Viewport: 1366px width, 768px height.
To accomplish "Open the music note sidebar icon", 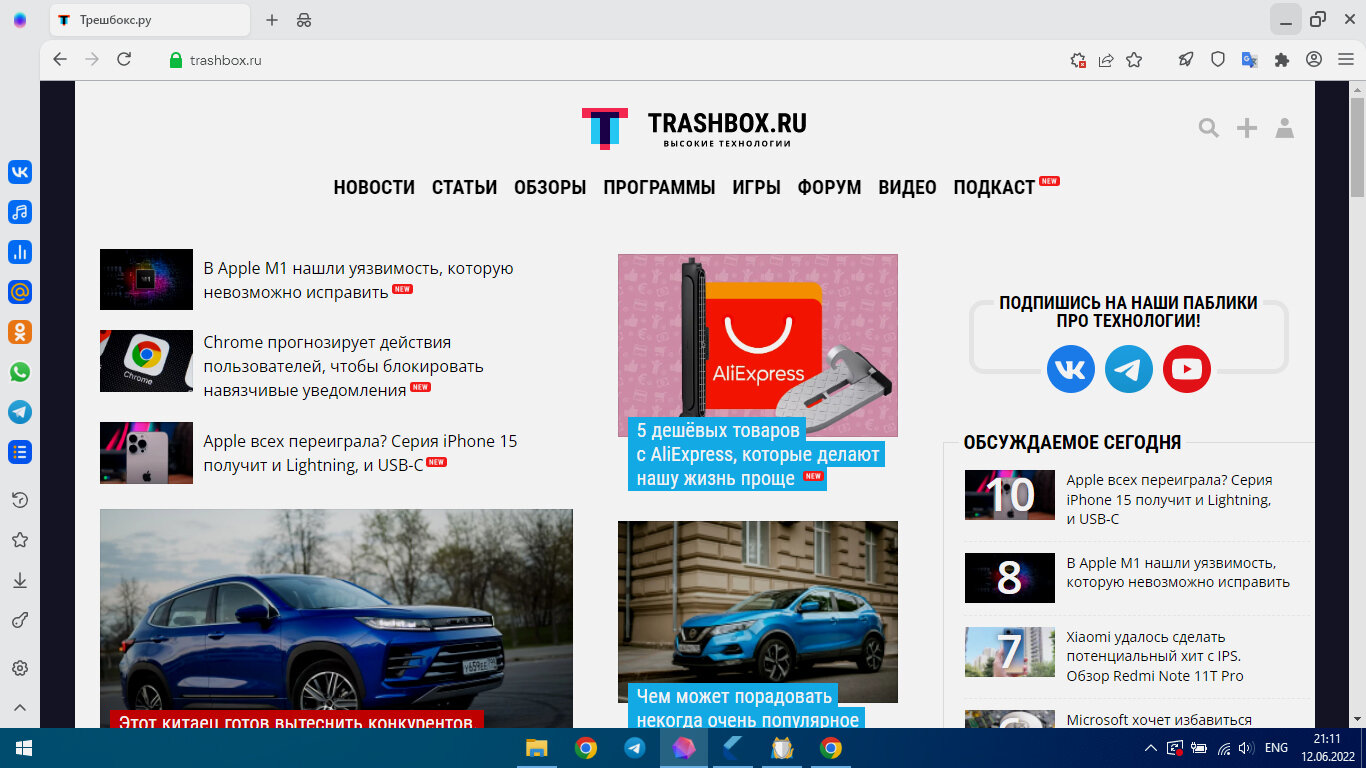I will 19,212.
